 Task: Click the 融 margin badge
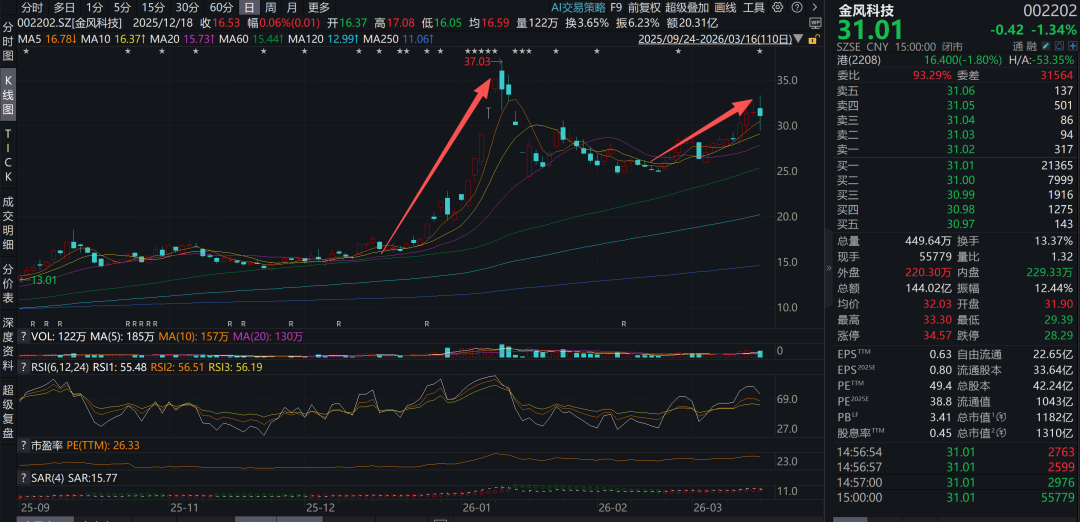click(x=1032, y=47)
